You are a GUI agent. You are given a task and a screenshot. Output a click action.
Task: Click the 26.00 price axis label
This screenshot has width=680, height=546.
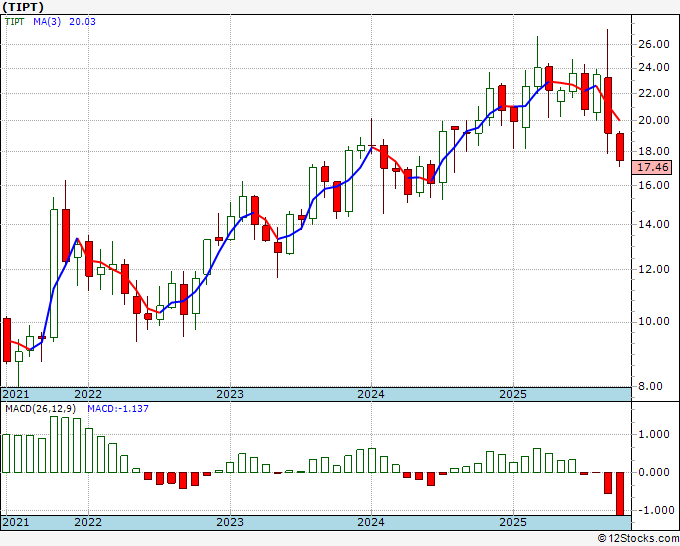[654, 44]
